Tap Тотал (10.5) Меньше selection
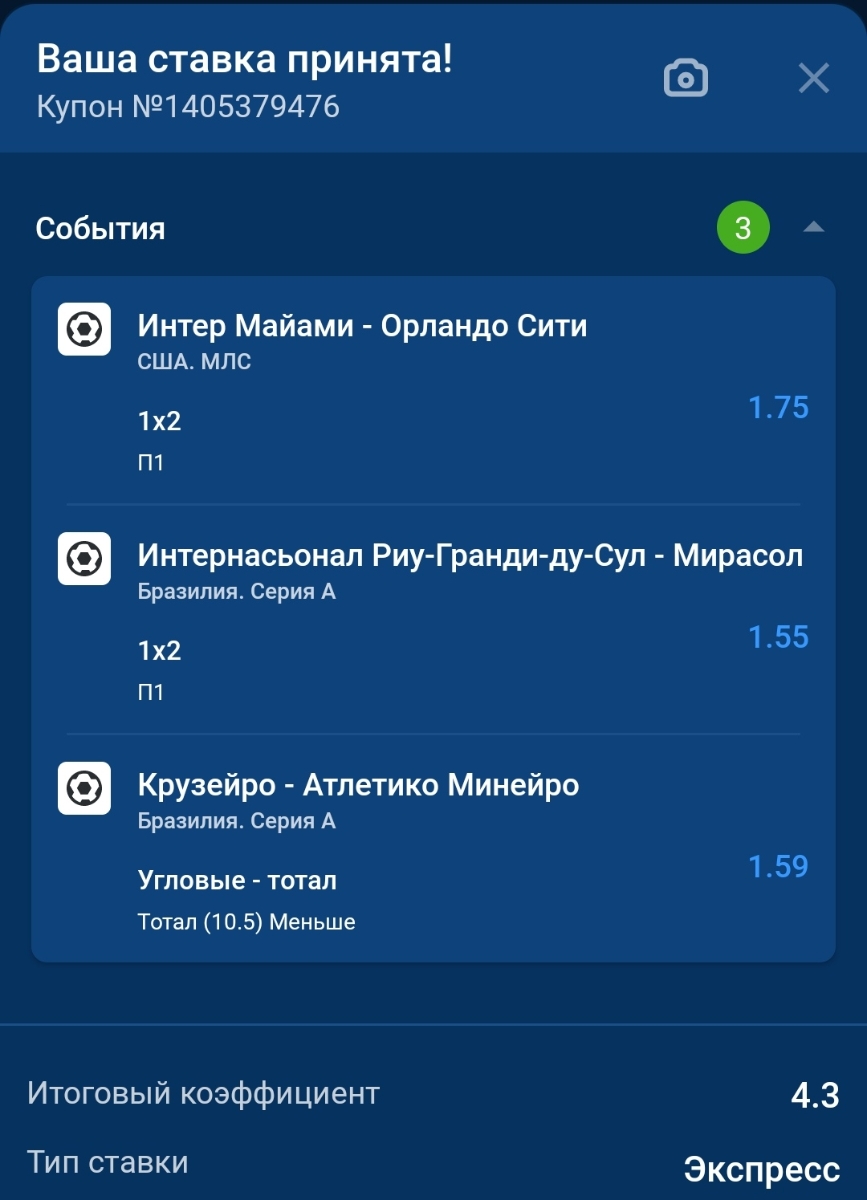 coord(246,922)
